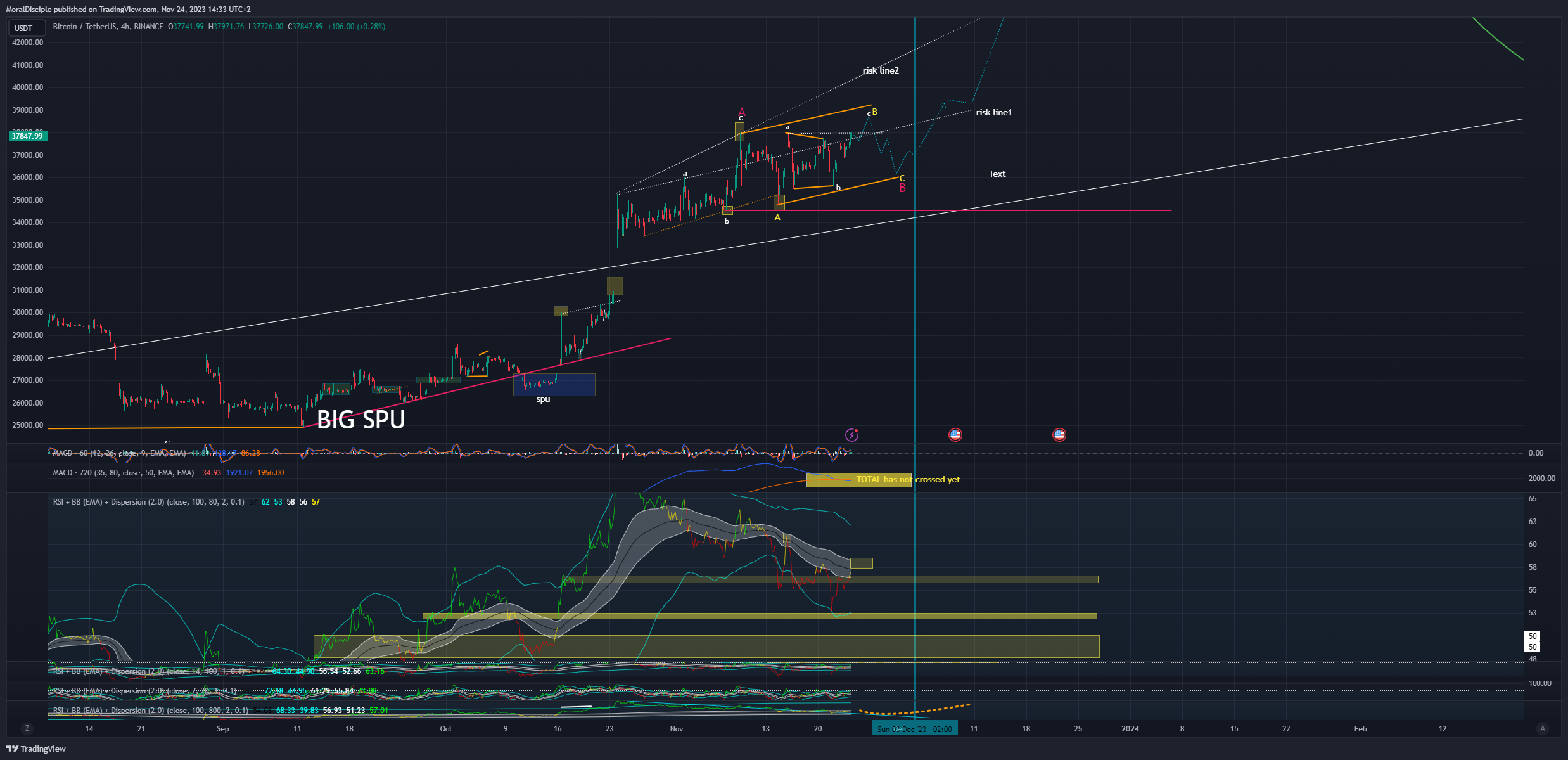
Task: Click the 'Feb' label on time axis
Action: click(x=1360, y=729)
